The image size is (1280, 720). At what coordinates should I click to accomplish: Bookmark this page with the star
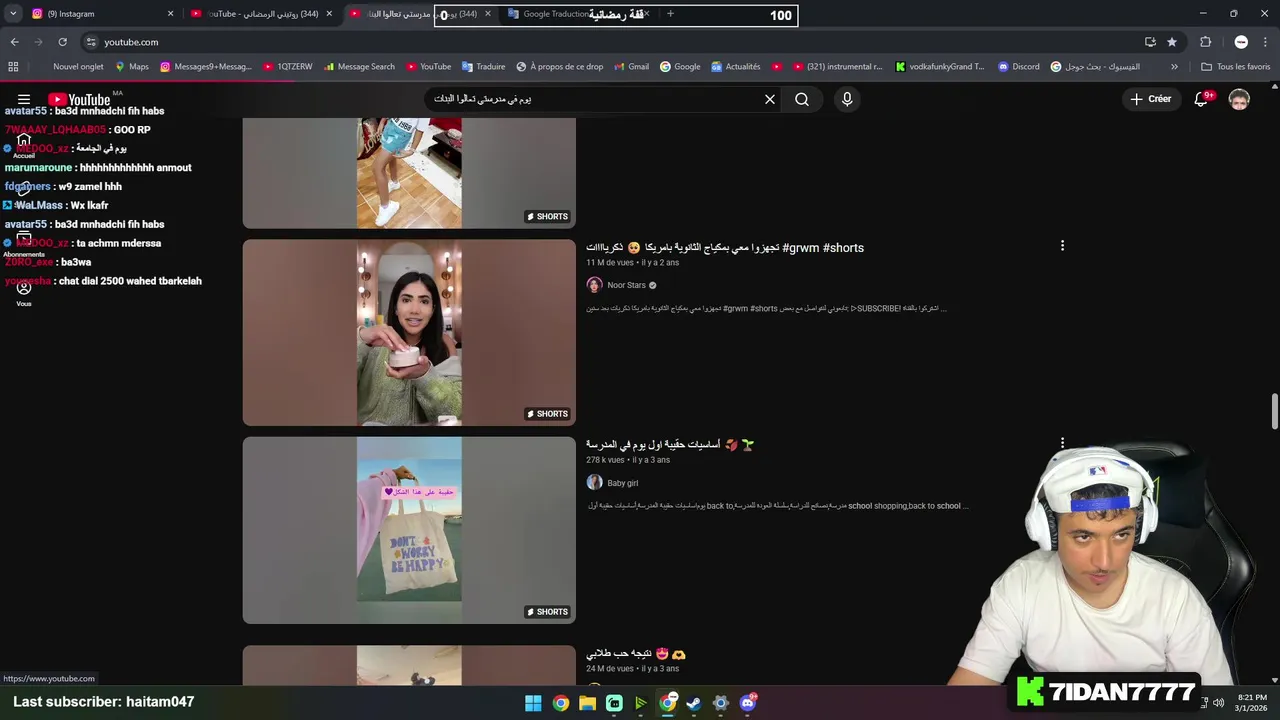[x=1172, y=42]
